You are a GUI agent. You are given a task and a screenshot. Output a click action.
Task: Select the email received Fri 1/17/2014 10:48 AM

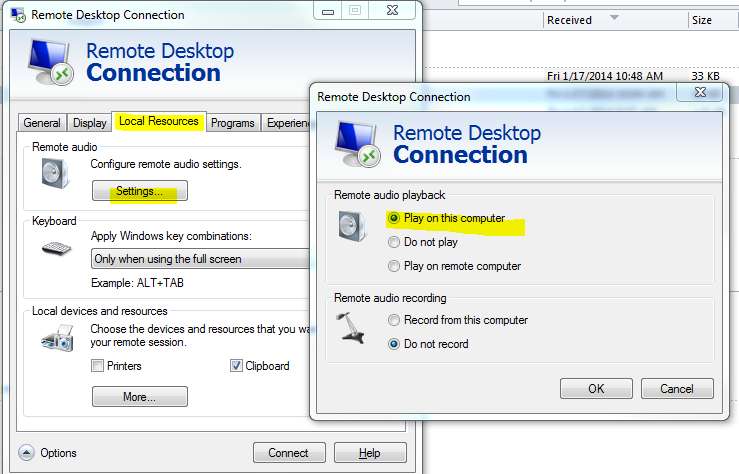point(605,76)
